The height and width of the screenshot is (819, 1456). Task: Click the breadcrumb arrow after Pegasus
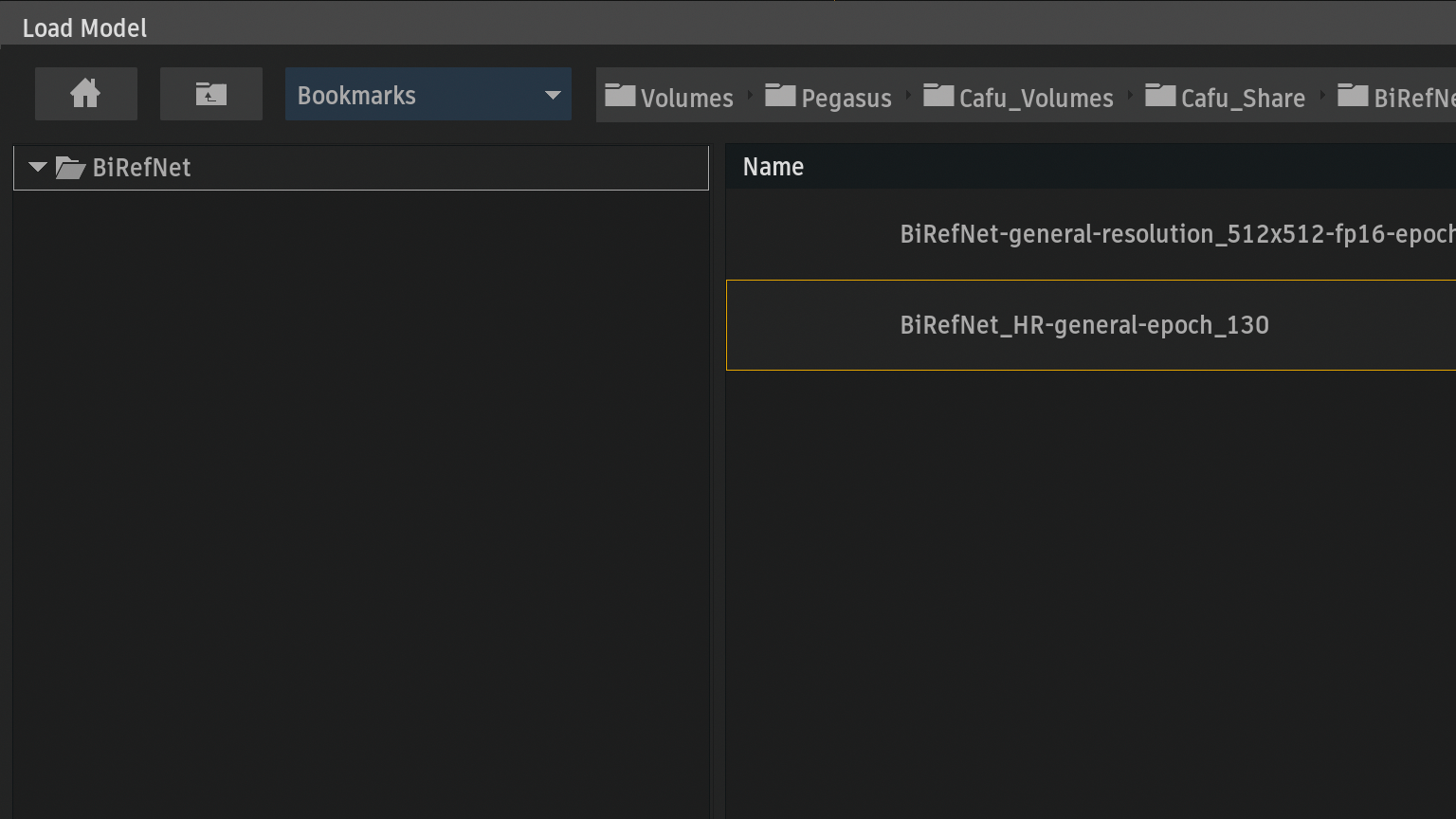pos(908,96)
